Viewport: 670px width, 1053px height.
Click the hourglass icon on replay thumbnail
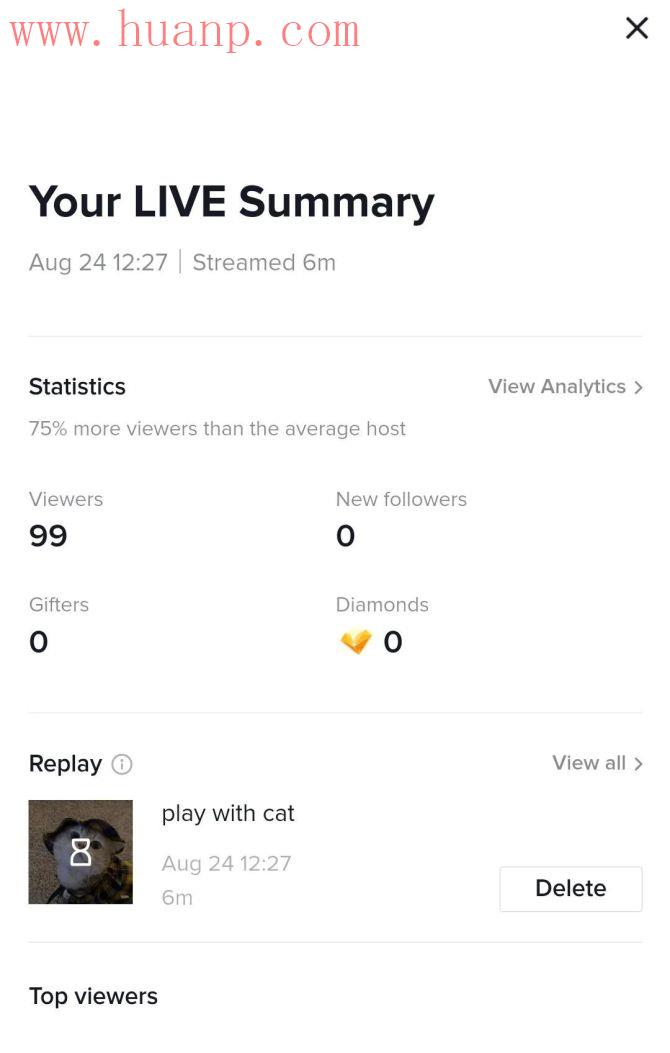click(x=81, y=852)
